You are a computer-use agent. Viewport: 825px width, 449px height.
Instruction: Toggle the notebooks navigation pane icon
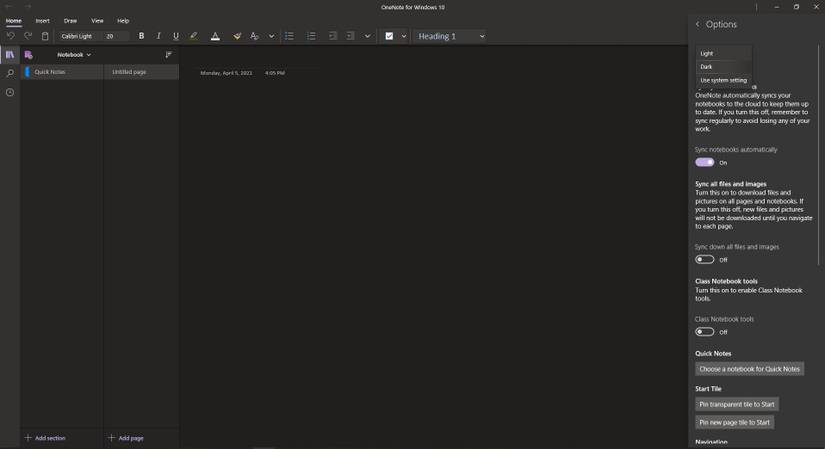[10, 55]
